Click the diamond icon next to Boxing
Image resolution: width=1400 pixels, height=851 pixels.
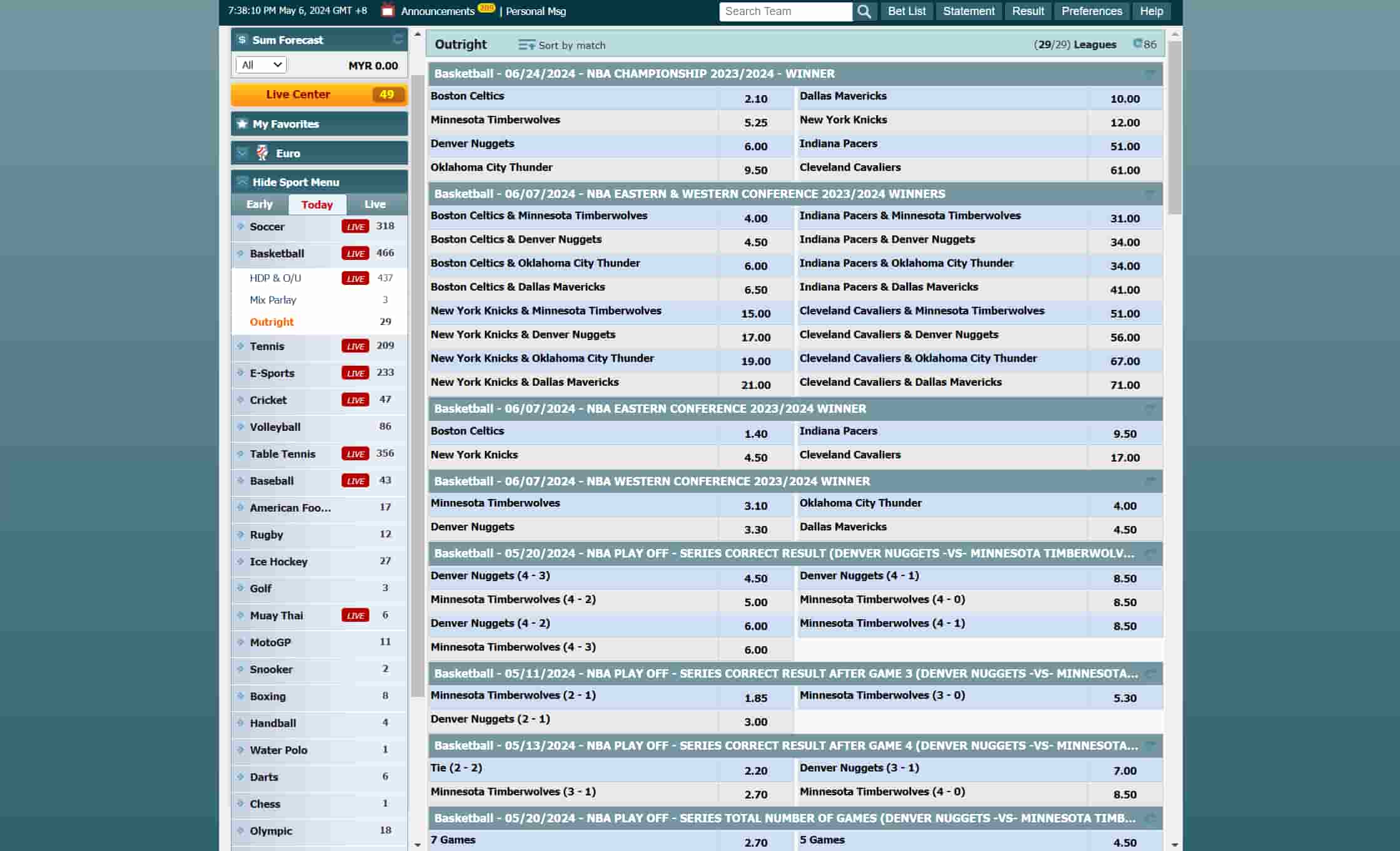(240, 696)
